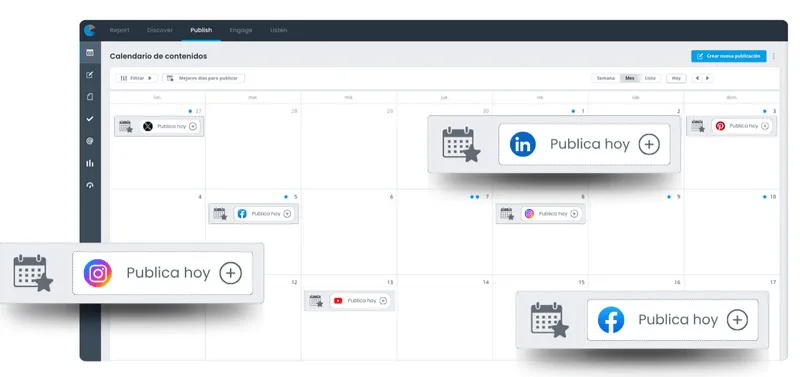The height and width of the screenshot is (377, 800).
Task: Open the three-dot more options menu
Action: tap(773, 56)
